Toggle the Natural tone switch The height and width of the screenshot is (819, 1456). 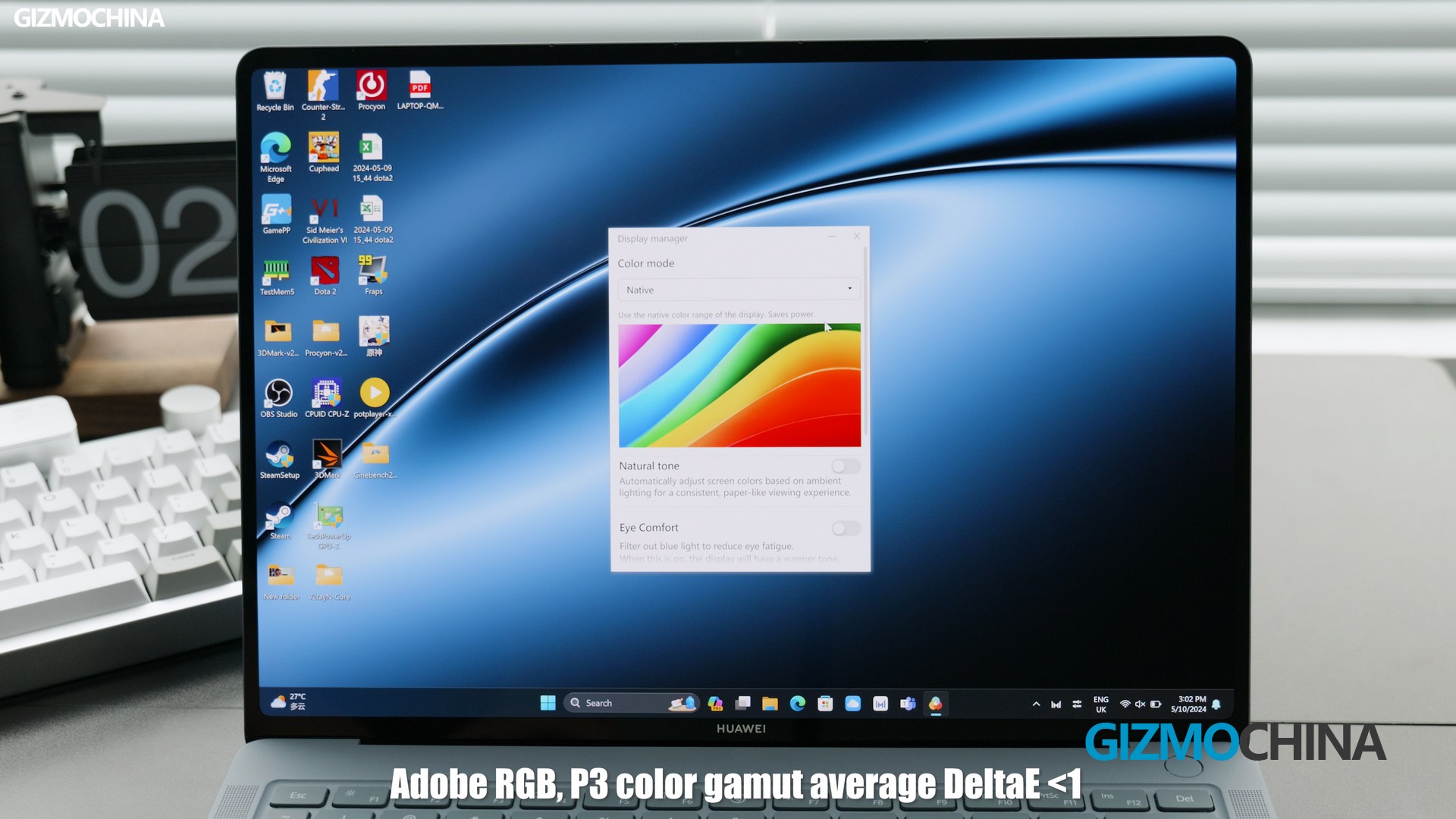pyautogui.click(x=846, y=466)
